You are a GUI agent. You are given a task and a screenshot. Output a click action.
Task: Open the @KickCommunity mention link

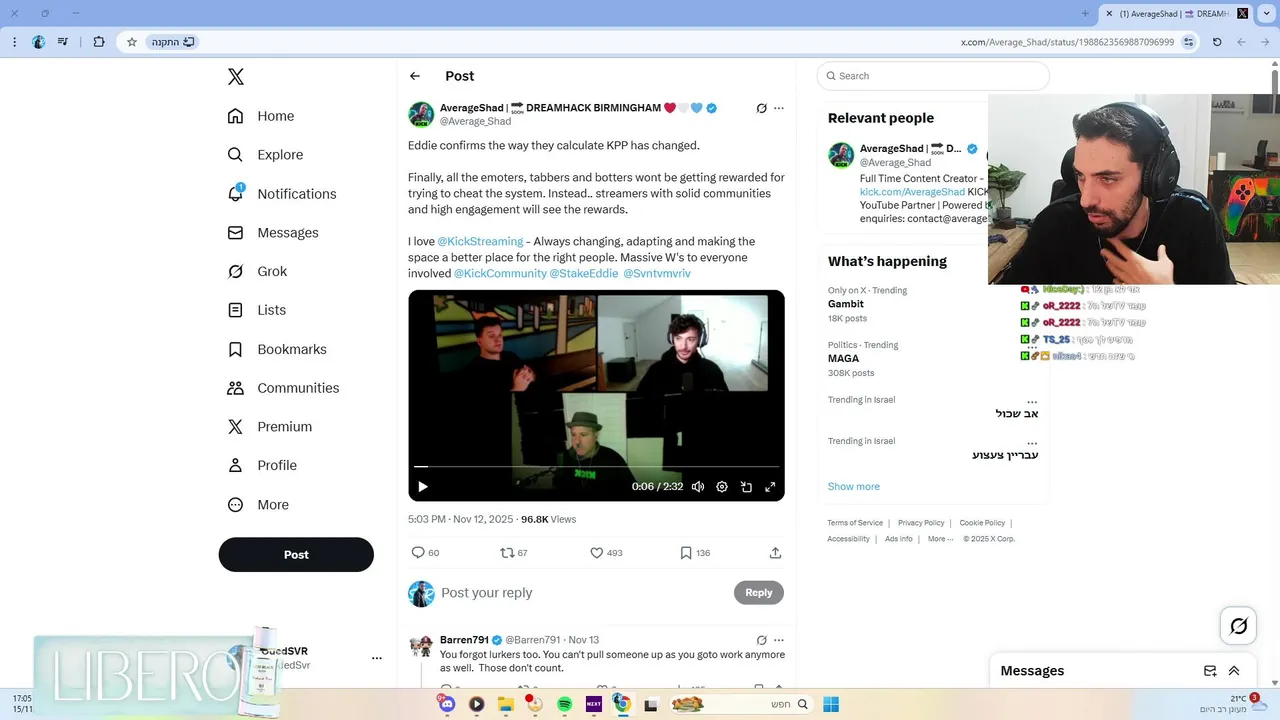500,273
